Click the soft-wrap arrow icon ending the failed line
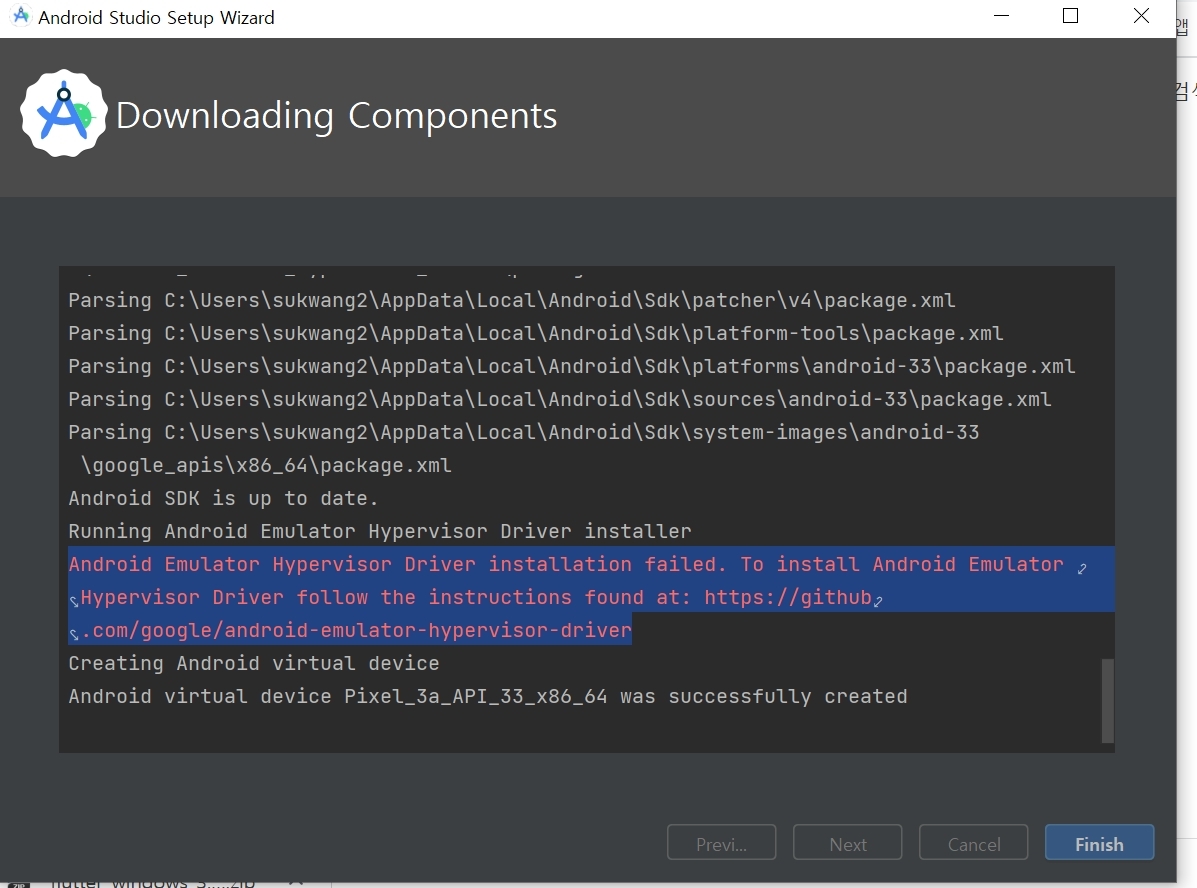 [1082, 568]
